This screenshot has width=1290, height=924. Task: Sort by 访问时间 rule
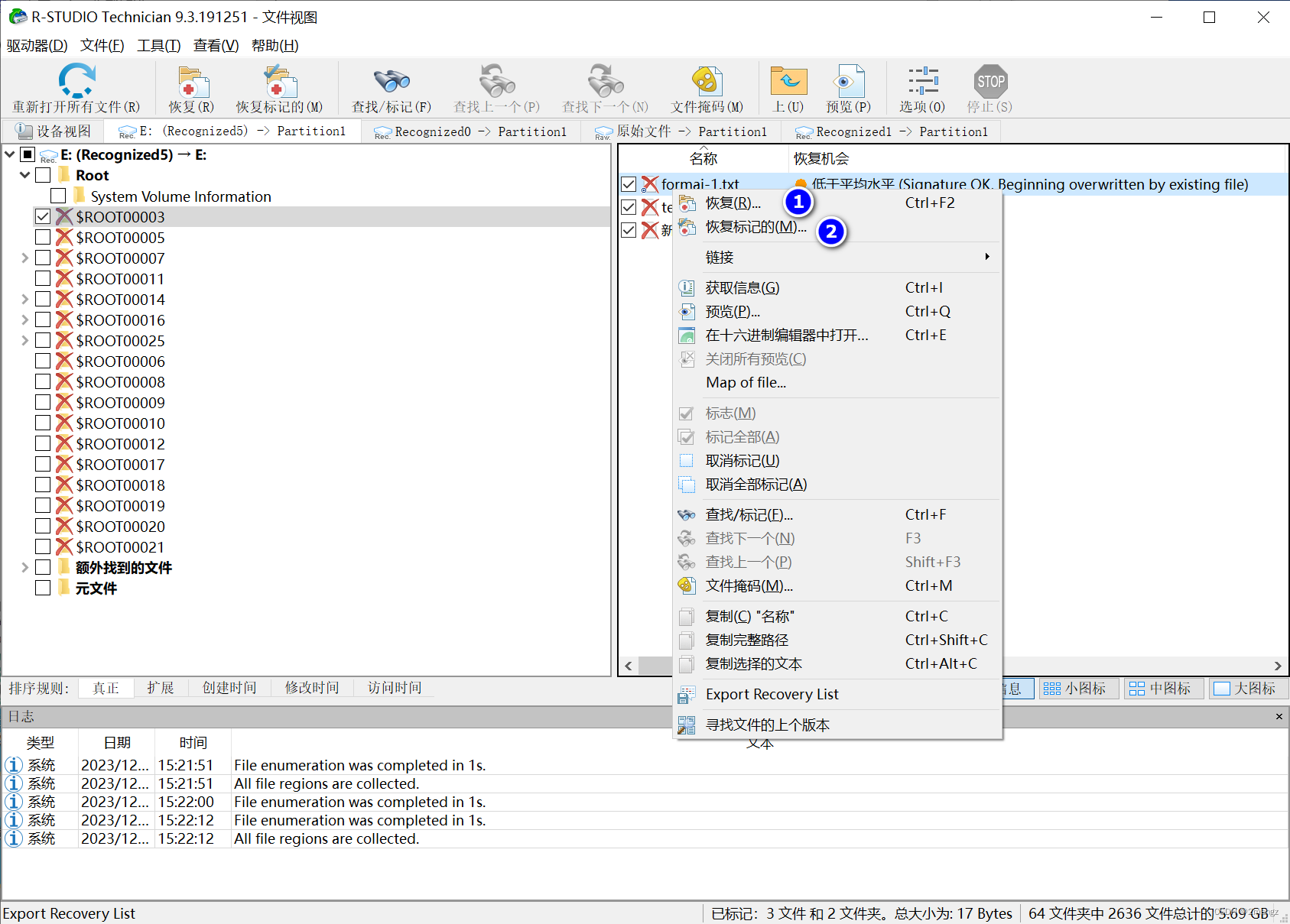click(x=395, y=688)
